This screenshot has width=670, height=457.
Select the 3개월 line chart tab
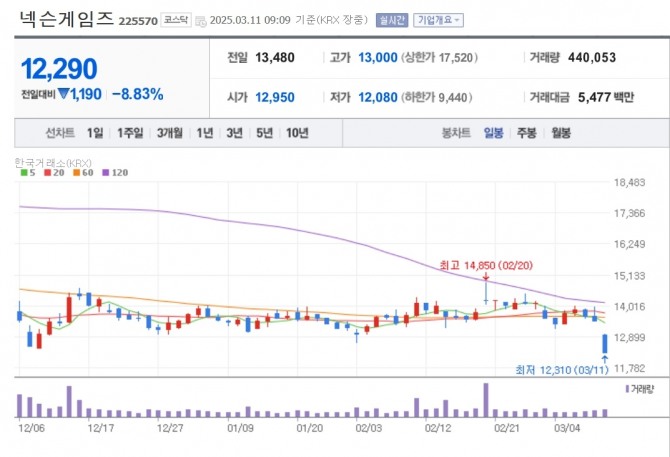click(x=170, y=133)
